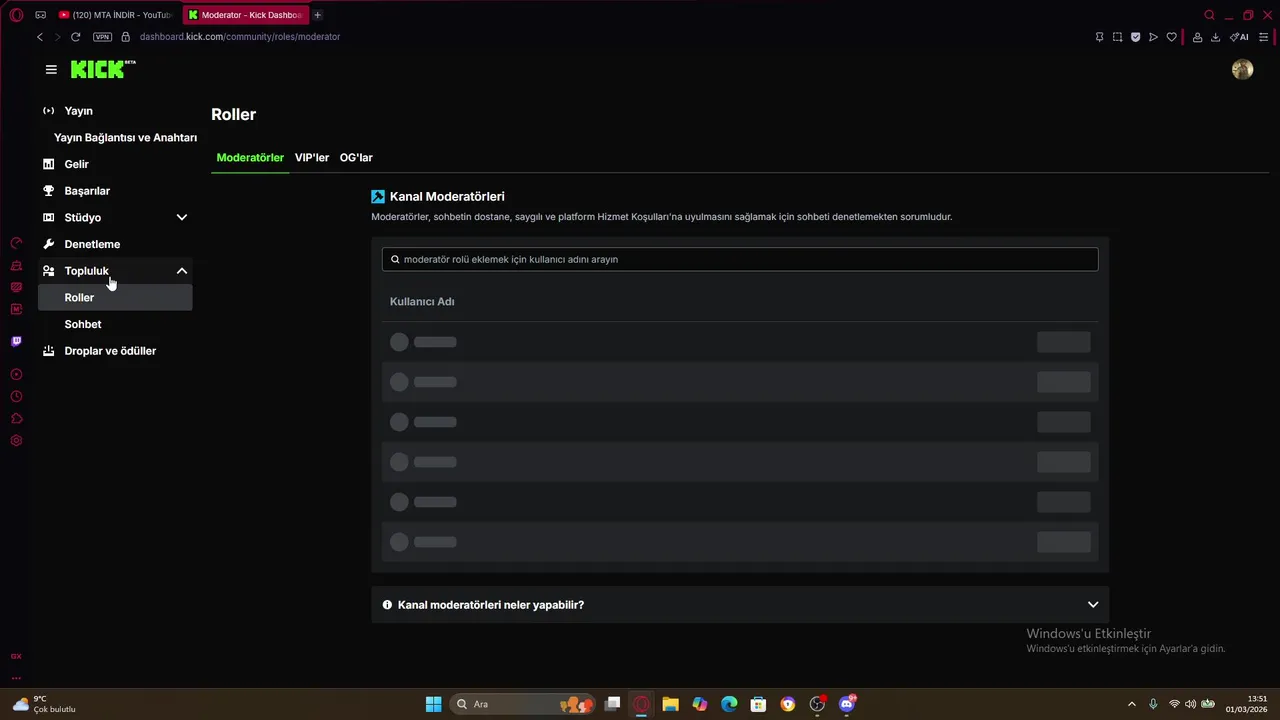This screenshot has height=720, width=1280.
Task: Open the Opera menu logo button
Action: pos(18,15)
